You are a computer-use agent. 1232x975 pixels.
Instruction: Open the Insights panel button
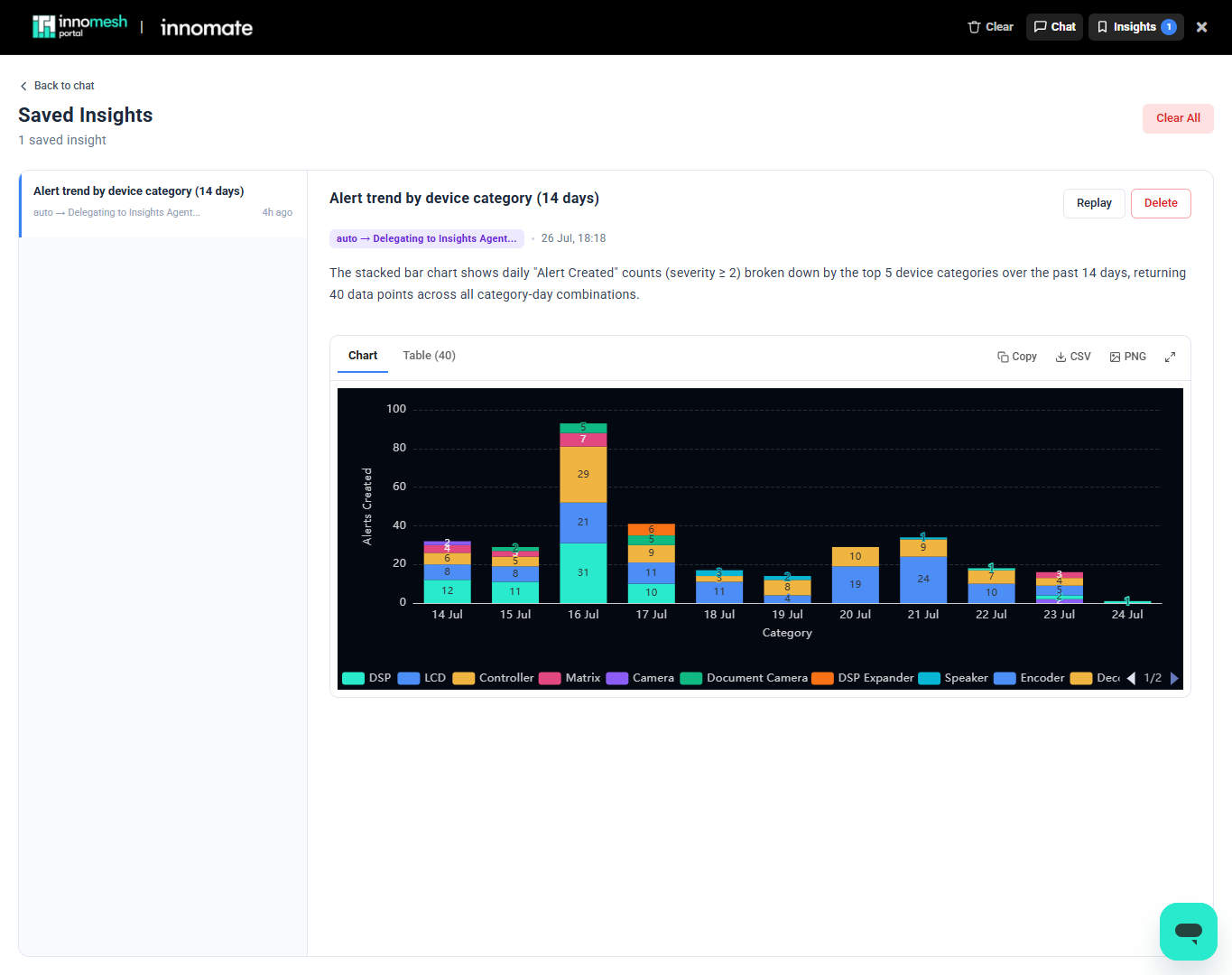[1135, 27]
